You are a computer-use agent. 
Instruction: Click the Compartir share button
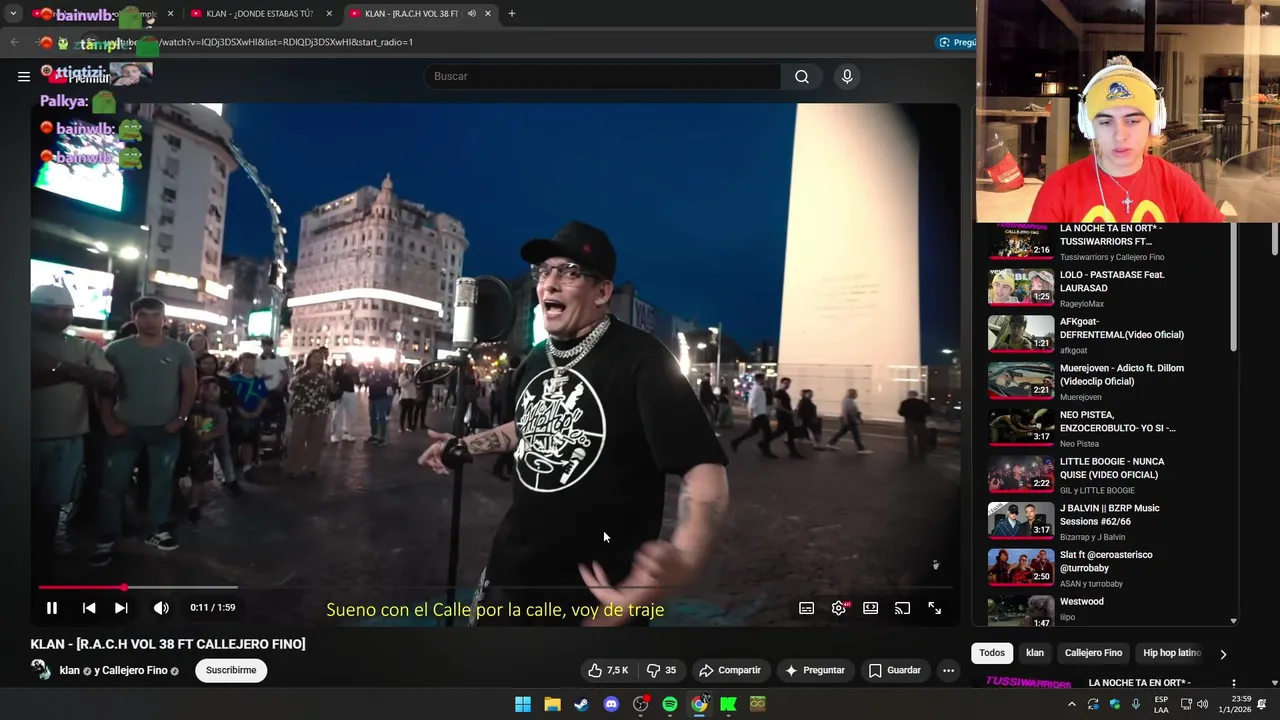tap(730, 670)
